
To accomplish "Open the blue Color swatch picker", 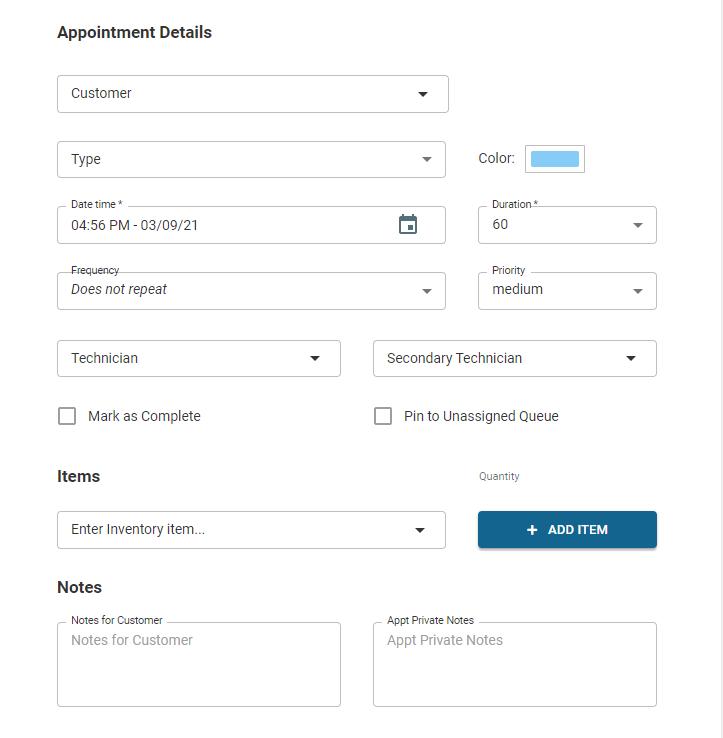I will click(x=555, y=159).
